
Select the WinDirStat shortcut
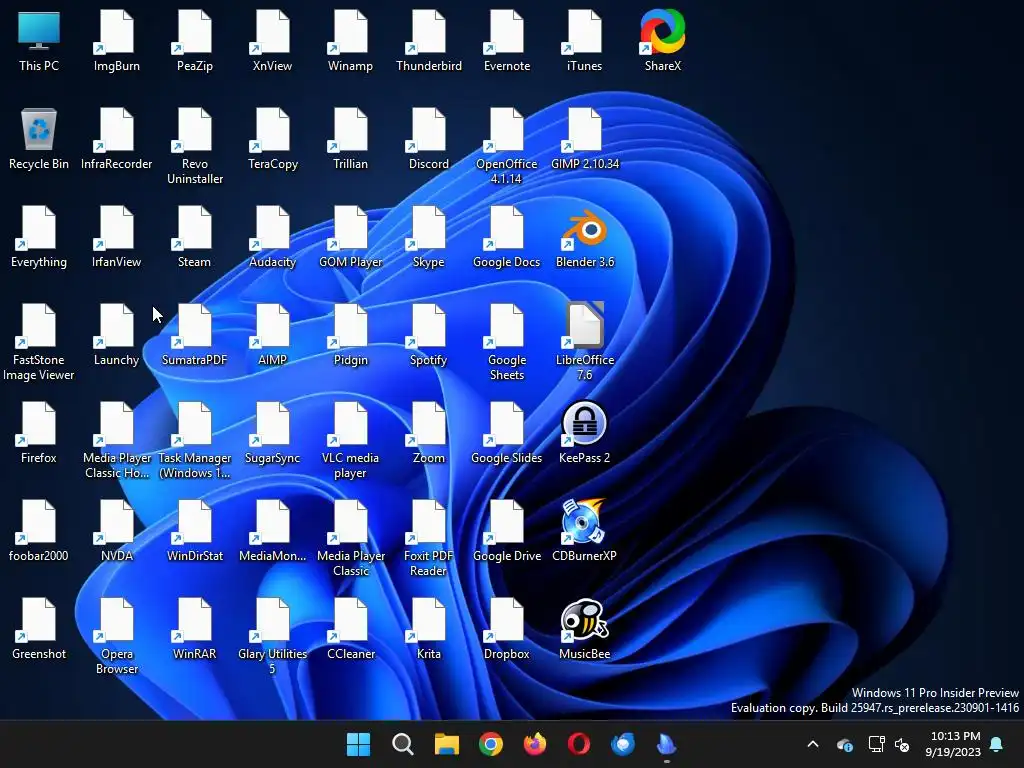[195, 530]
